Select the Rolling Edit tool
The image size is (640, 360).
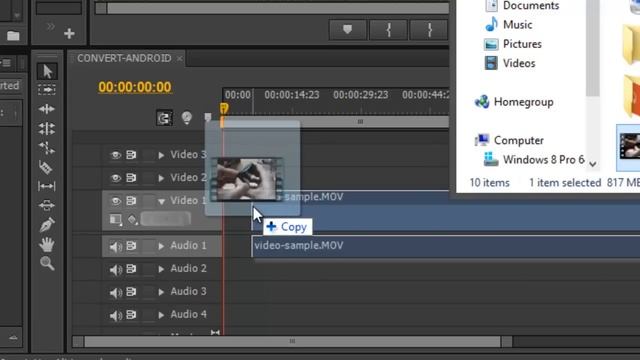47,128
